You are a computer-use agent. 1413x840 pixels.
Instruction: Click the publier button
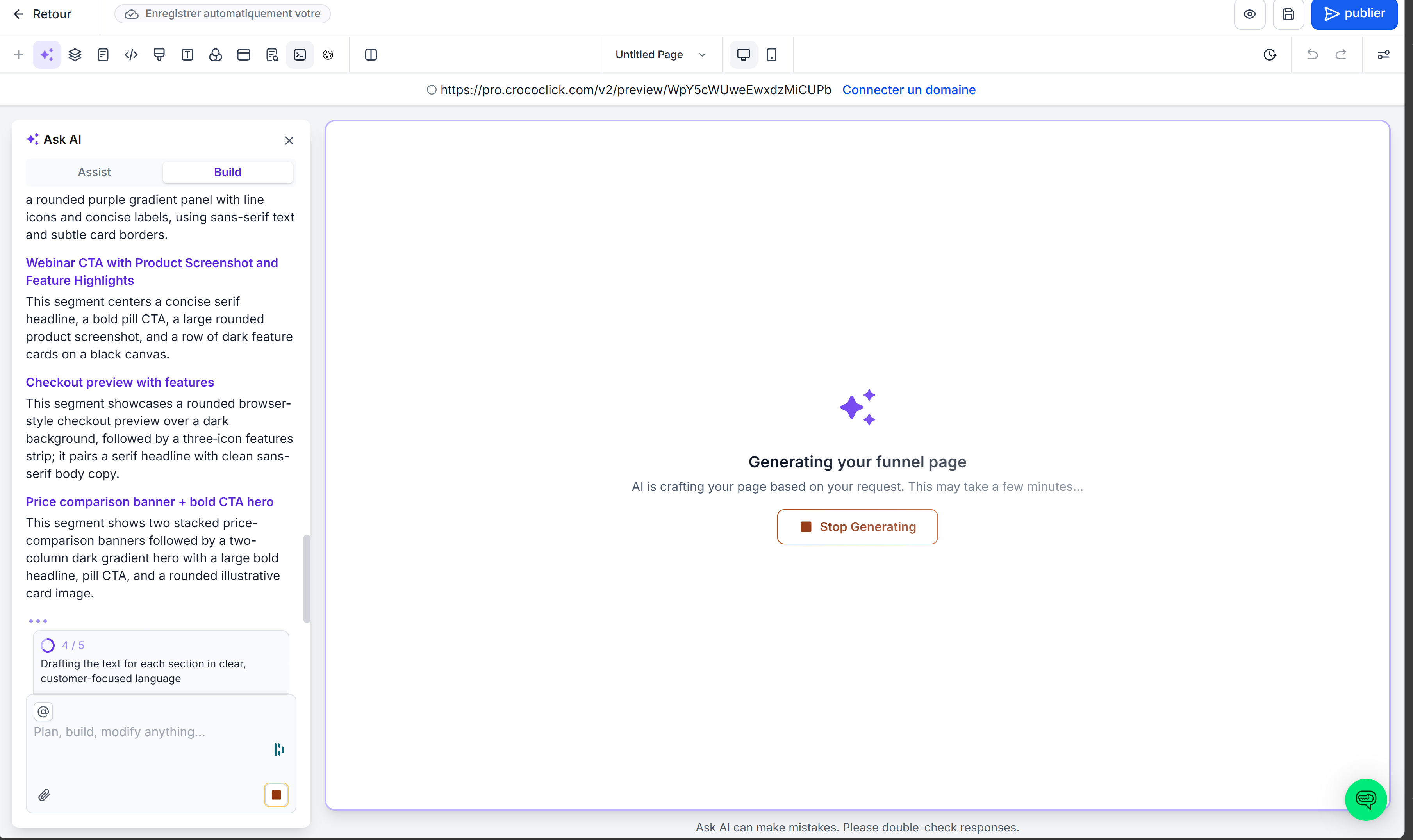[x=1354, y=14]
